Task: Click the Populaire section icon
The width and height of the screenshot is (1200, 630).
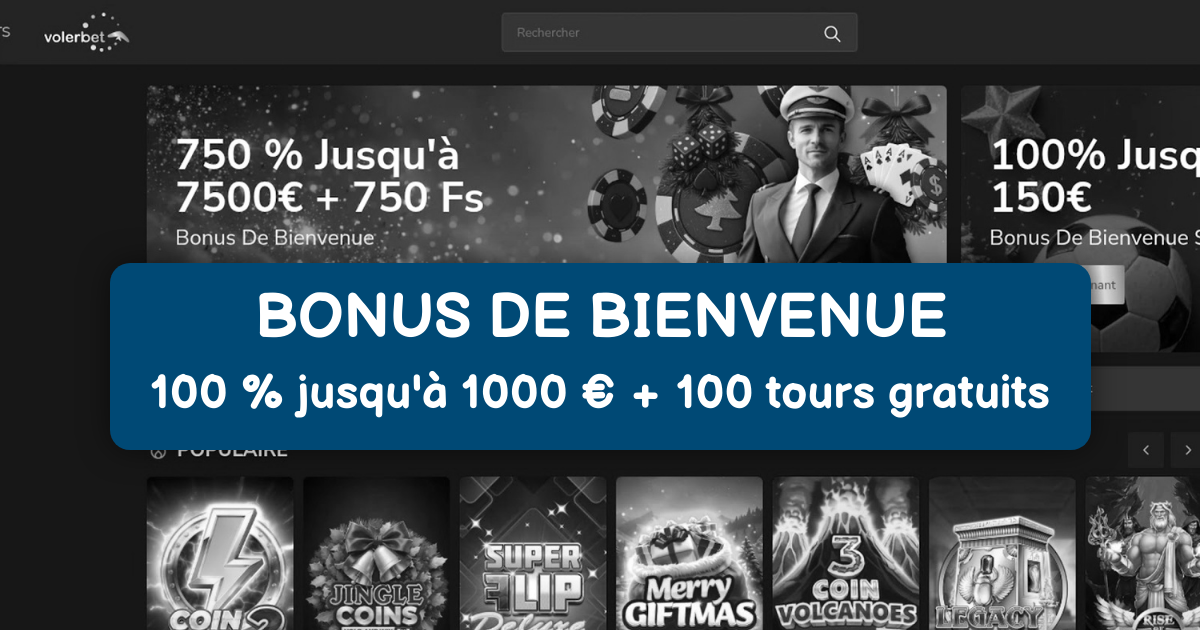Action: [x=157, y=451]
